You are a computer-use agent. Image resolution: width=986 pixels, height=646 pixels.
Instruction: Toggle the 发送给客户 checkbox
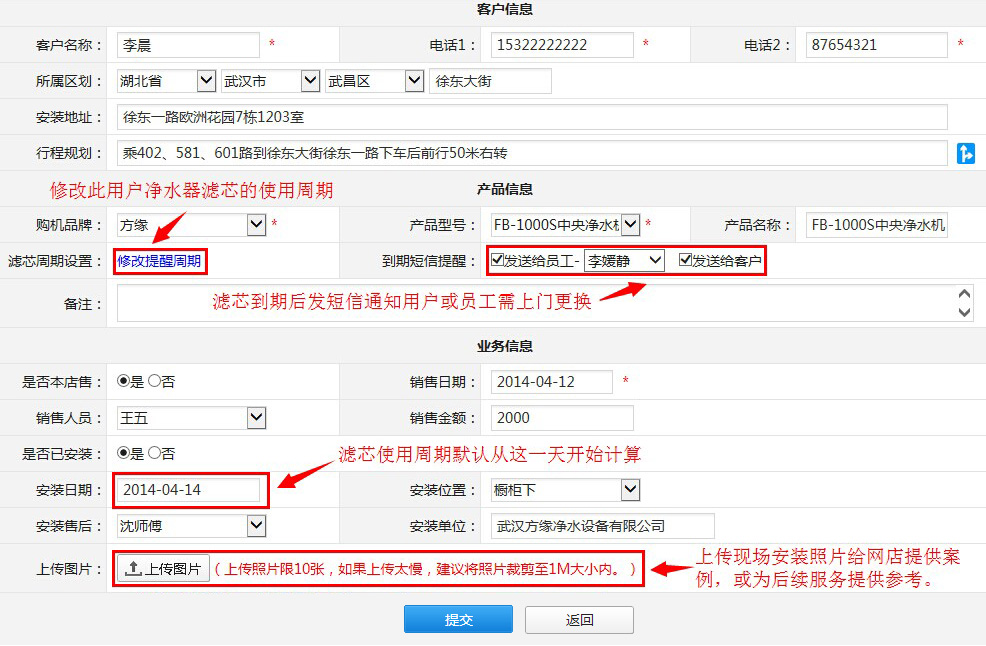[x=685, y=261]
